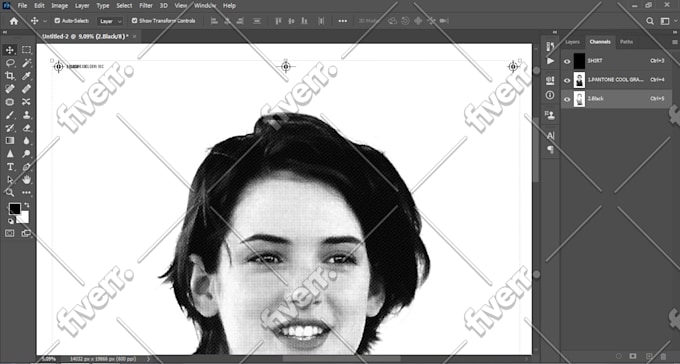The height and width of the screenshot is (364, 680).
Task: Open the File menu
Action: [x=22, y=6]
